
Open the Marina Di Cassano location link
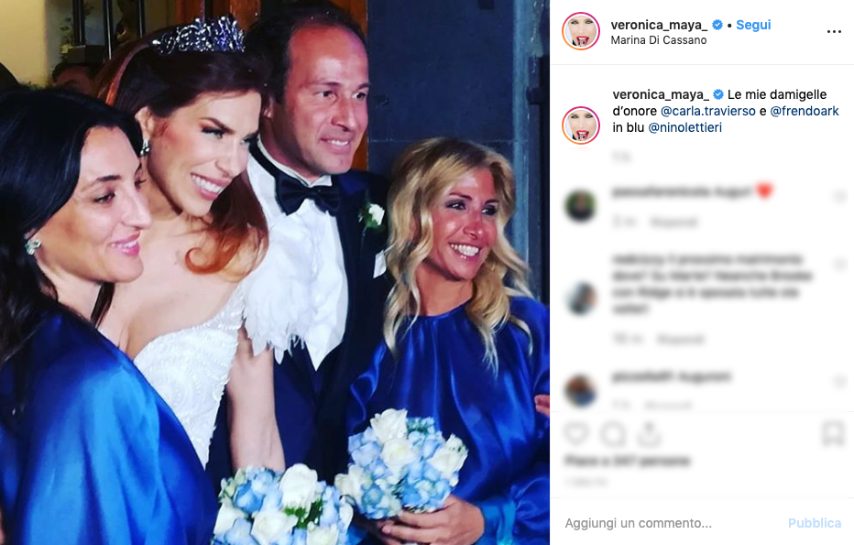pyautogui.click(x=658, y=40)
